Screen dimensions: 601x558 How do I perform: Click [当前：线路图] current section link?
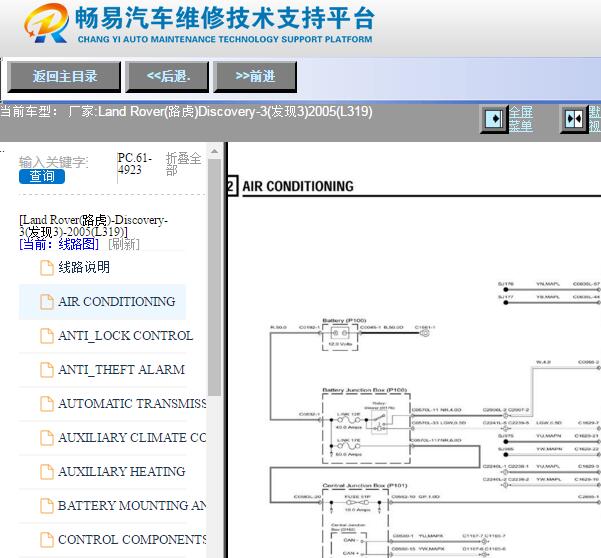[59, 244]
